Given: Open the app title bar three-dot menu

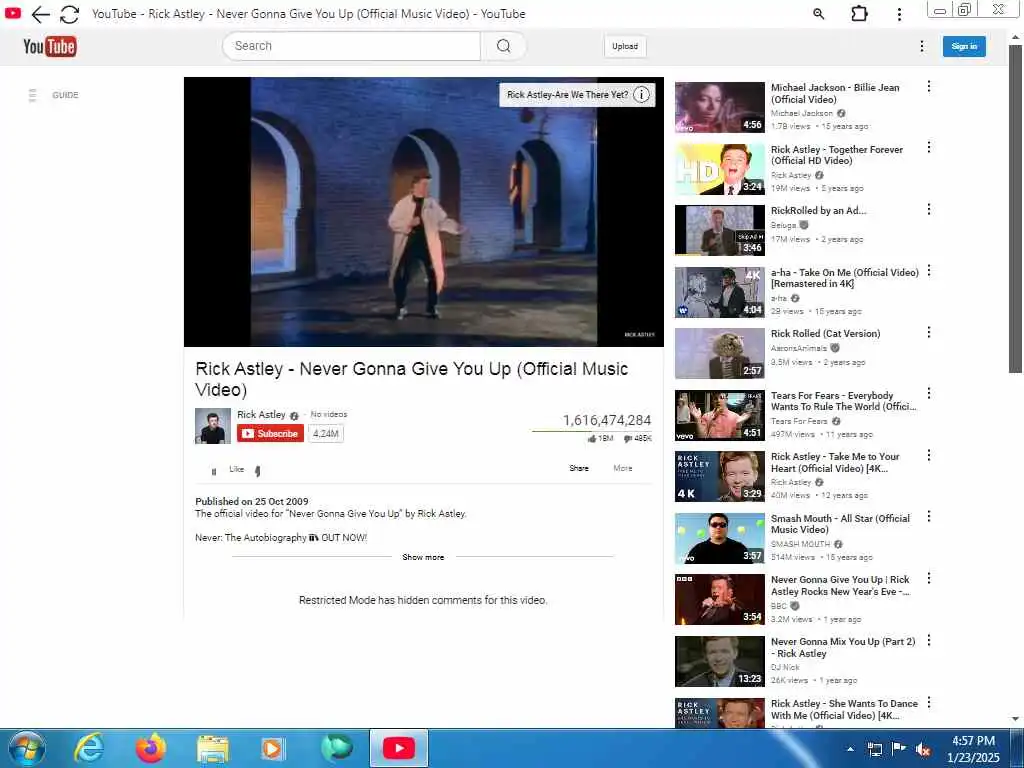Looking at the screenshot, I should point(899,14).
